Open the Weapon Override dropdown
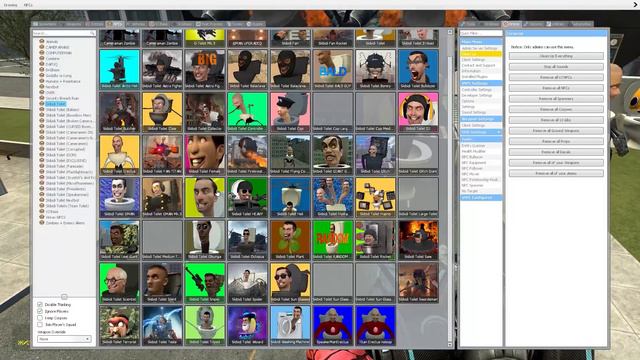640x360 pixels. pos(64,339)
